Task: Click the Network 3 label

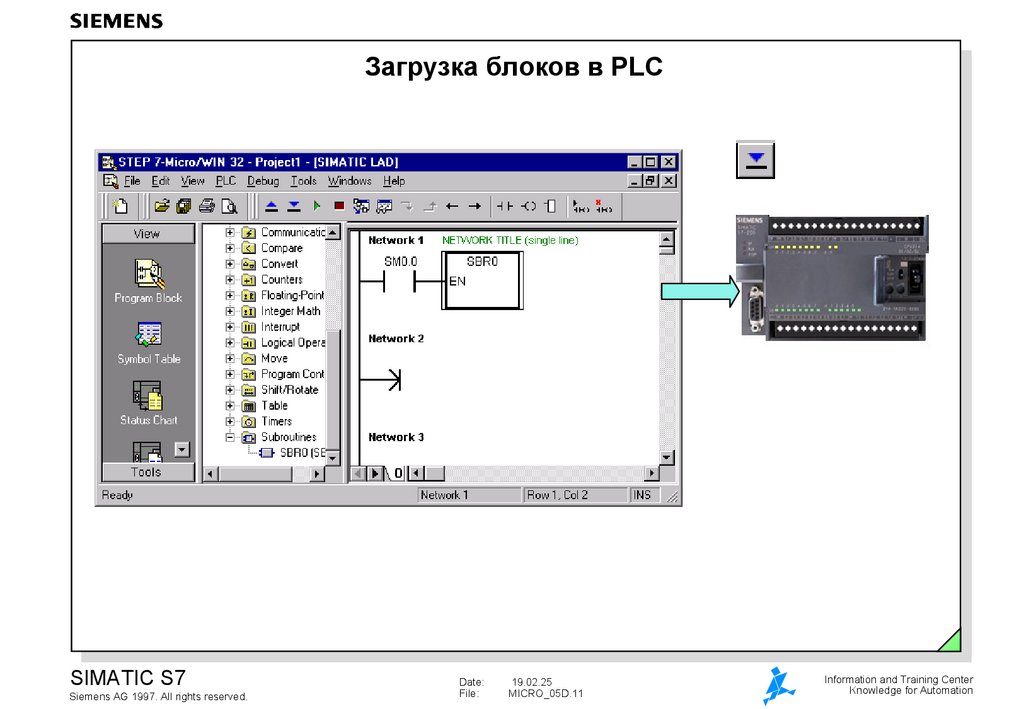Action: click(396, 437)
